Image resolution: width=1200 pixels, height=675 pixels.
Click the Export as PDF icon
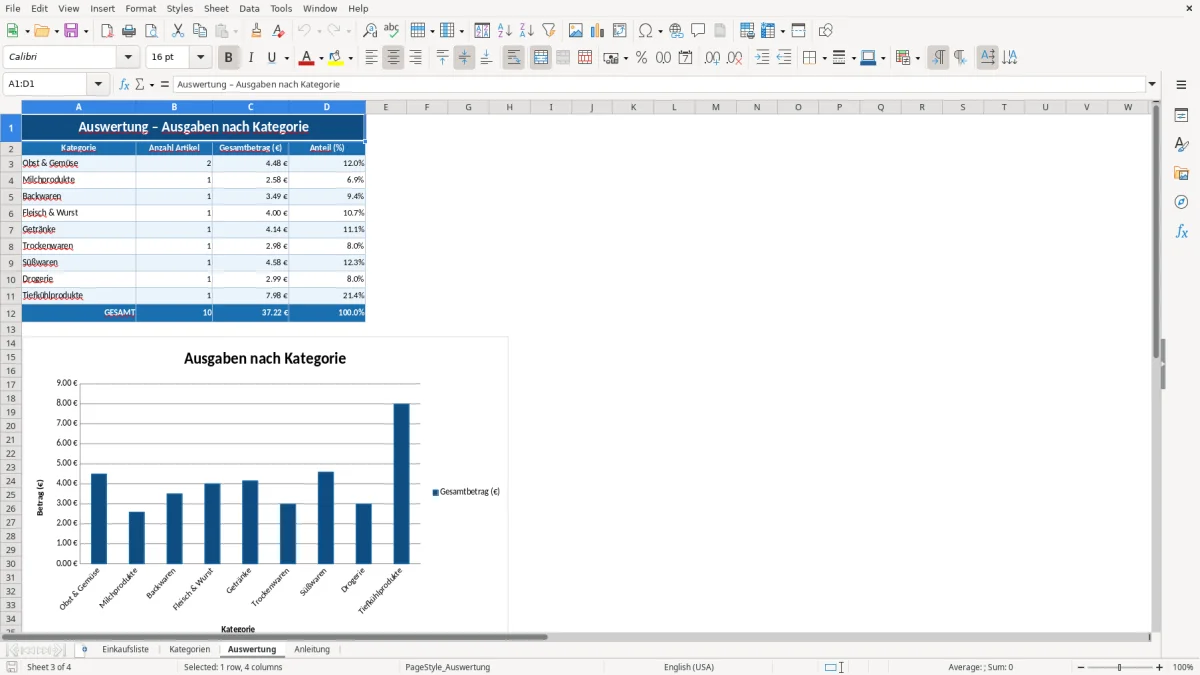click(107, 30)
